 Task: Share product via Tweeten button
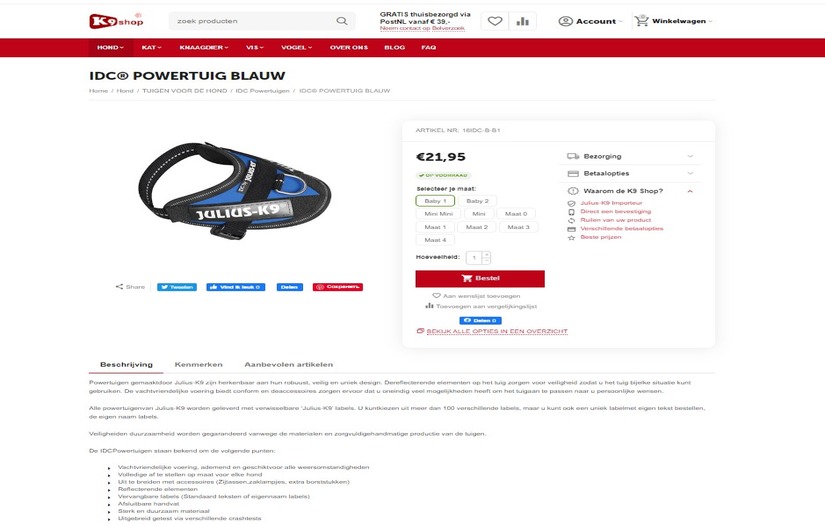pyautogui.click(x=177, y=287)
